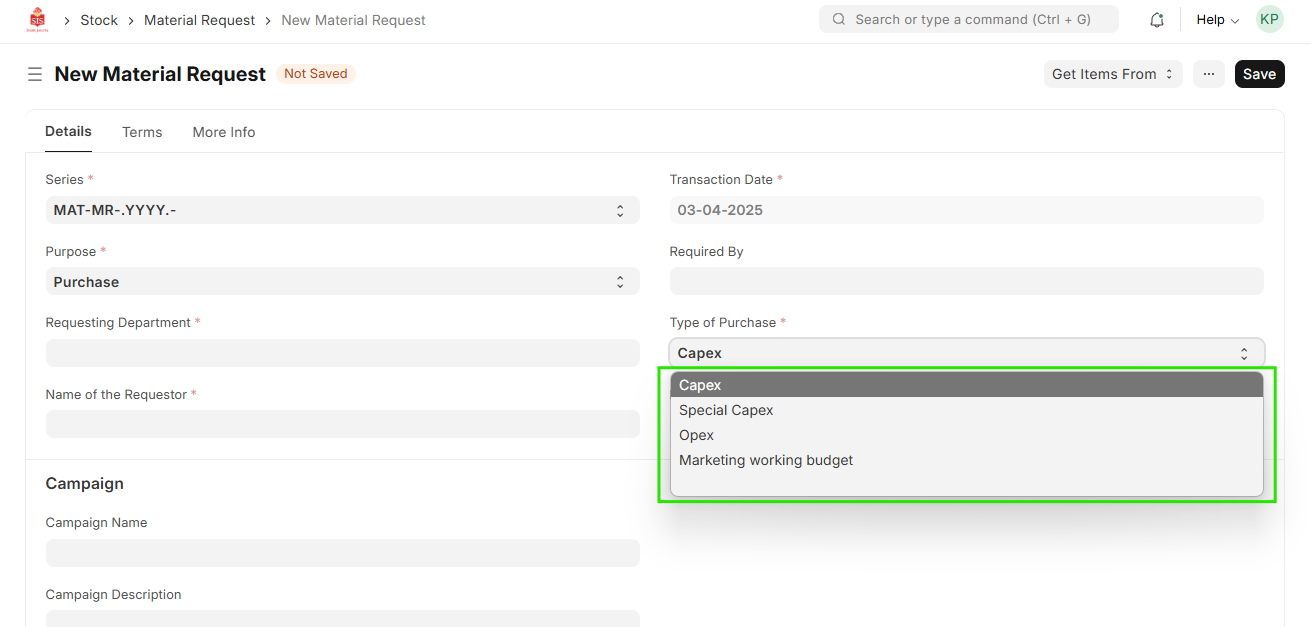Choose Special Capex from the list
Screen dimensions: 1311x627
[726, 410]
